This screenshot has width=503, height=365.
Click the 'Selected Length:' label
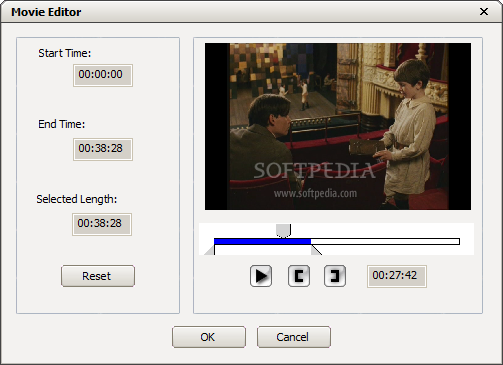(x=77, y=199)
